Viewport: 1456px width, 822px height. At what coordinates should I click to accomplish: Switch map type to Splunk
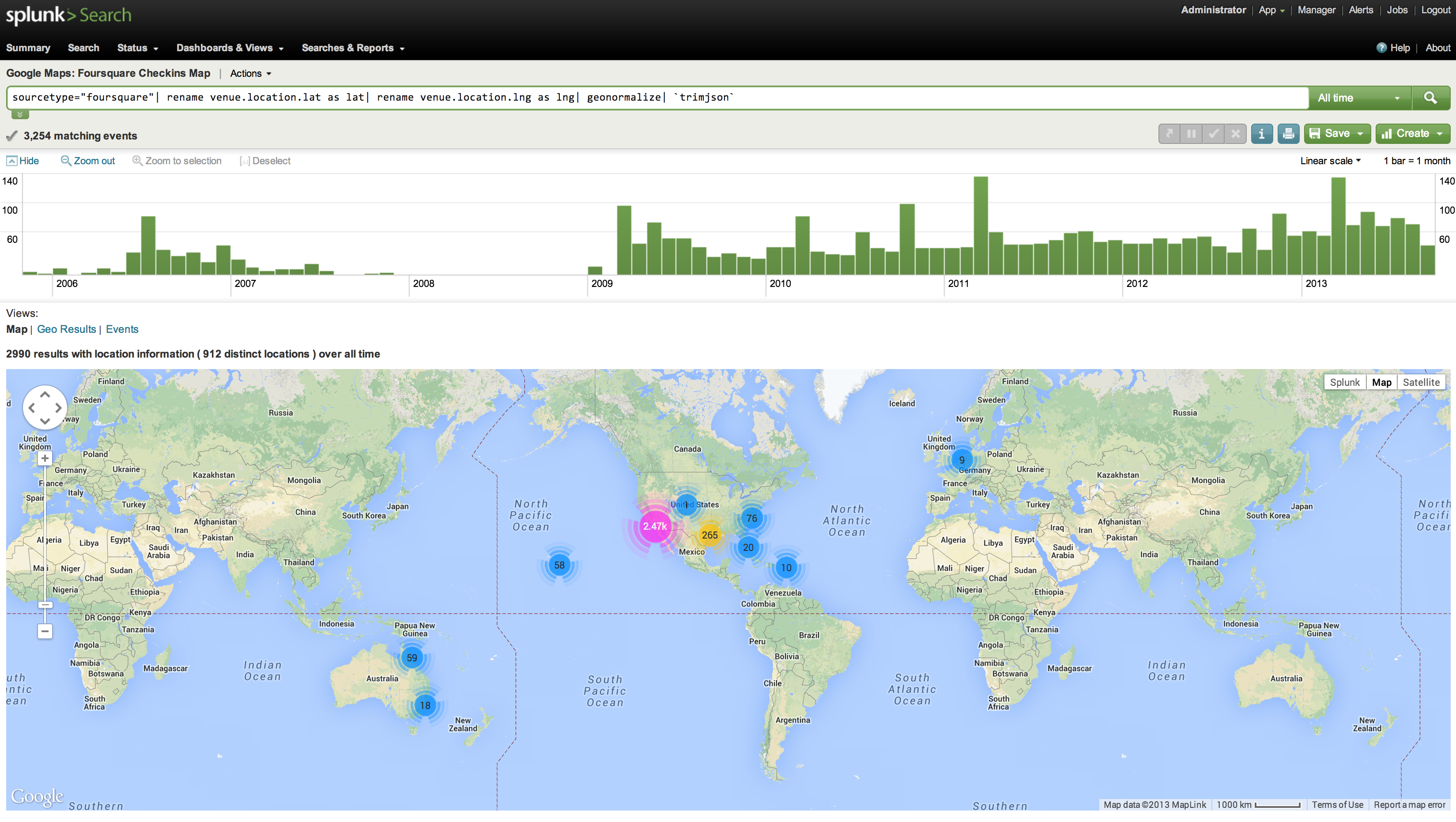(x=1344, y=382)
